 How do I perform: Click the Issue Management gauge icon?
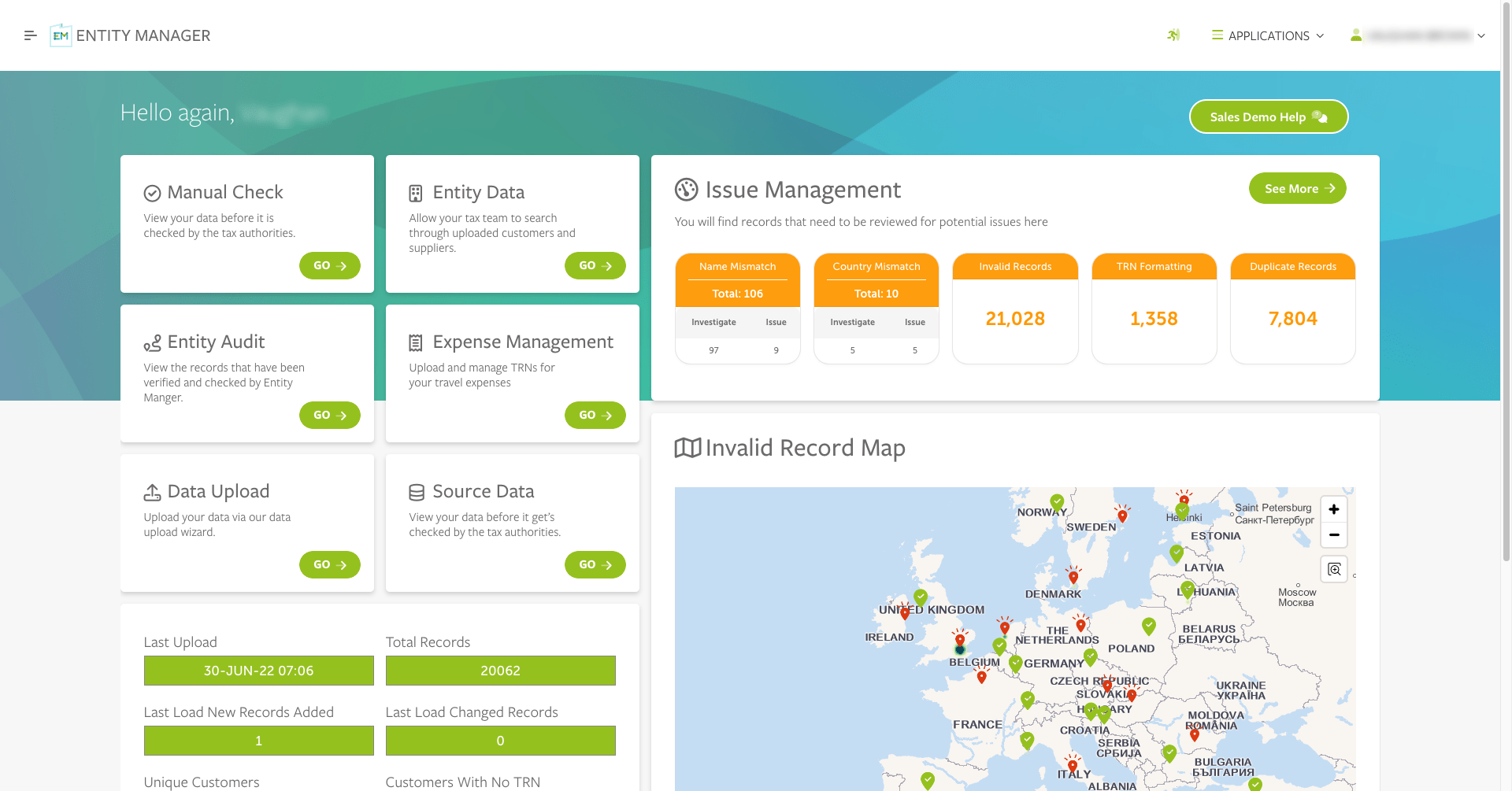(687, 190)
